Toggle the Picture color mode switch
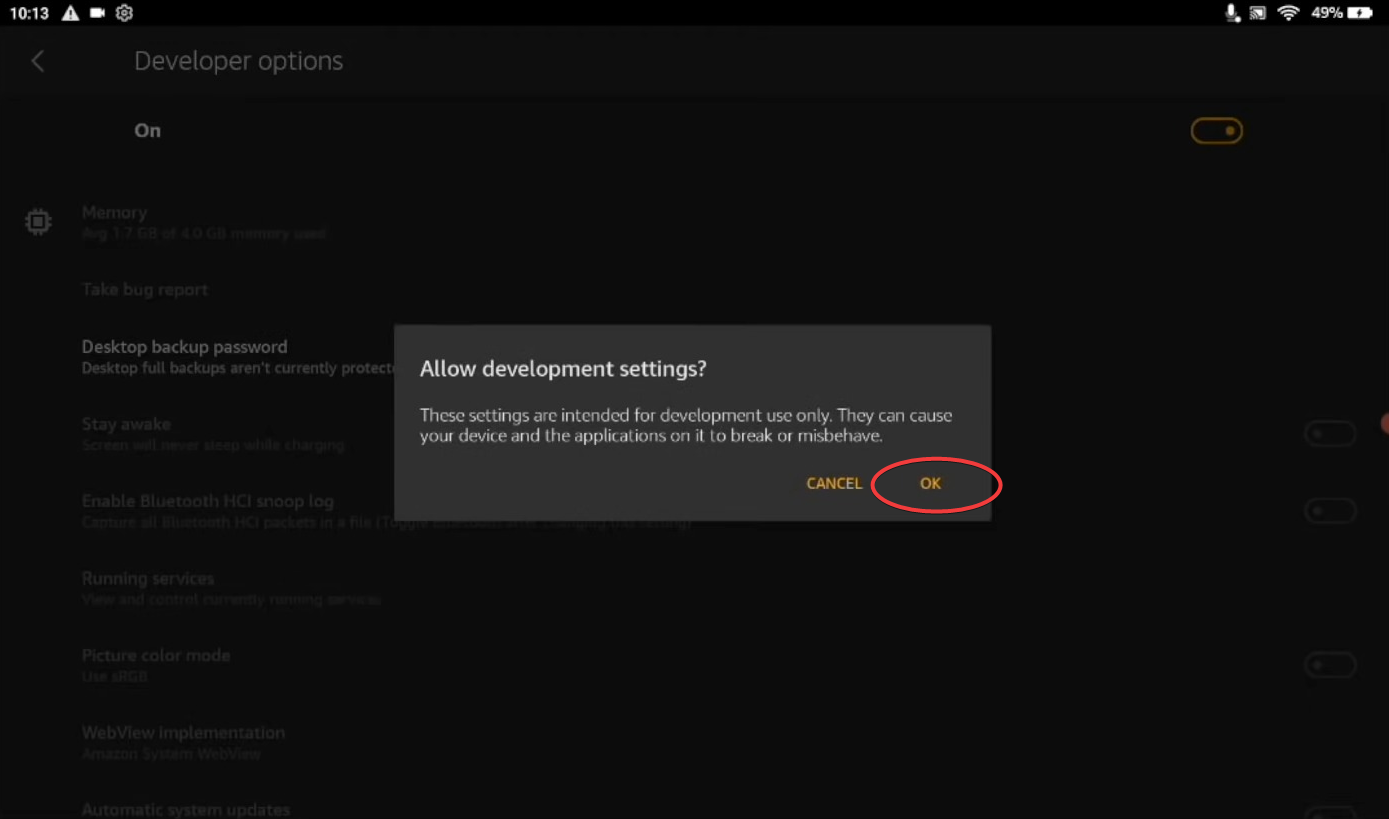Image resolution: width=1389 pixels, height=819 pixels. pyautogui.click(x=1330, y=665)
